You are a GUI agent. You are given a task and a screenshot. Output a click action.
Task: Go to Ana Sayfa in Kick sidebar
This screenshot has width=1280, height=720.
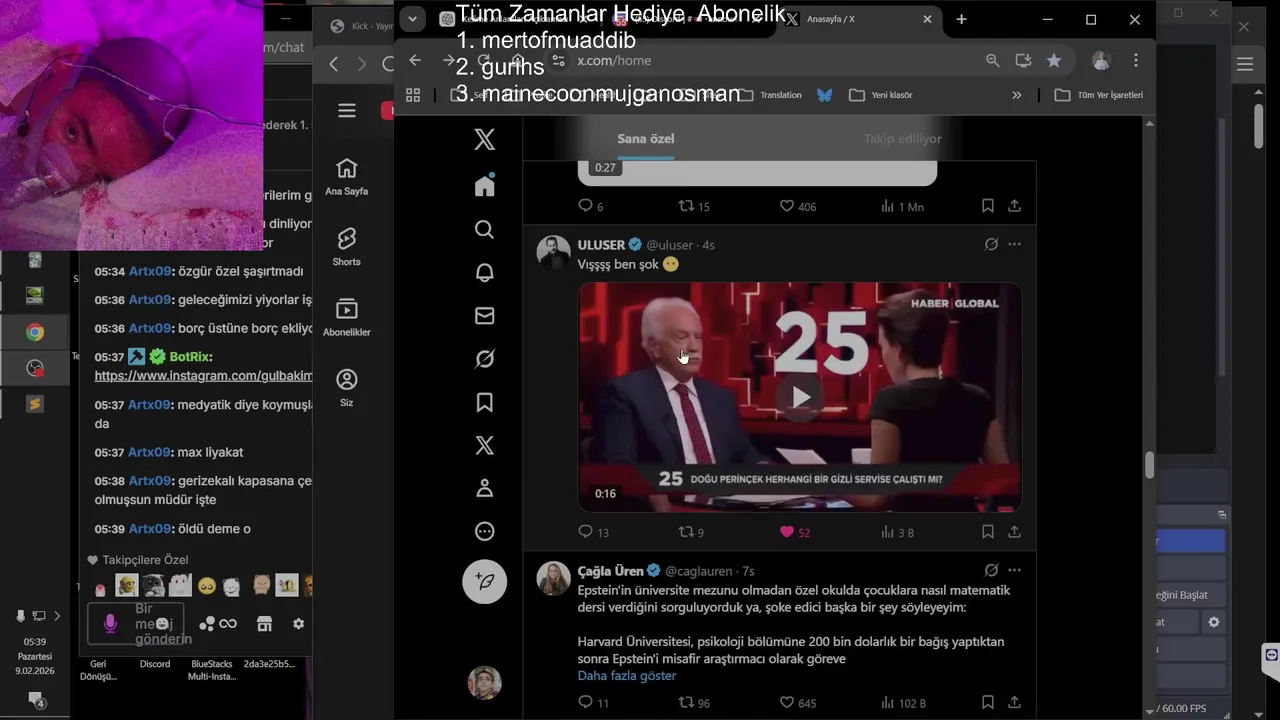(347, 177)
